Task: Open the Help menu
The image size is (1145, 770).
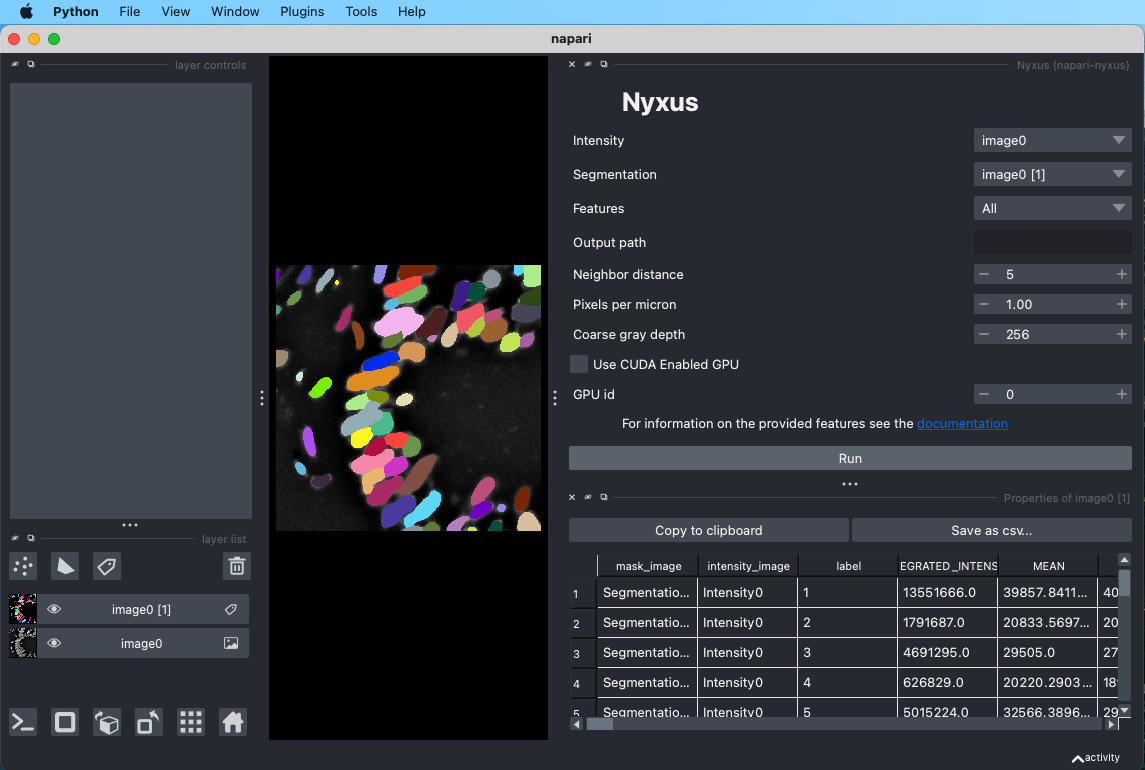Action: click(411, 12)
